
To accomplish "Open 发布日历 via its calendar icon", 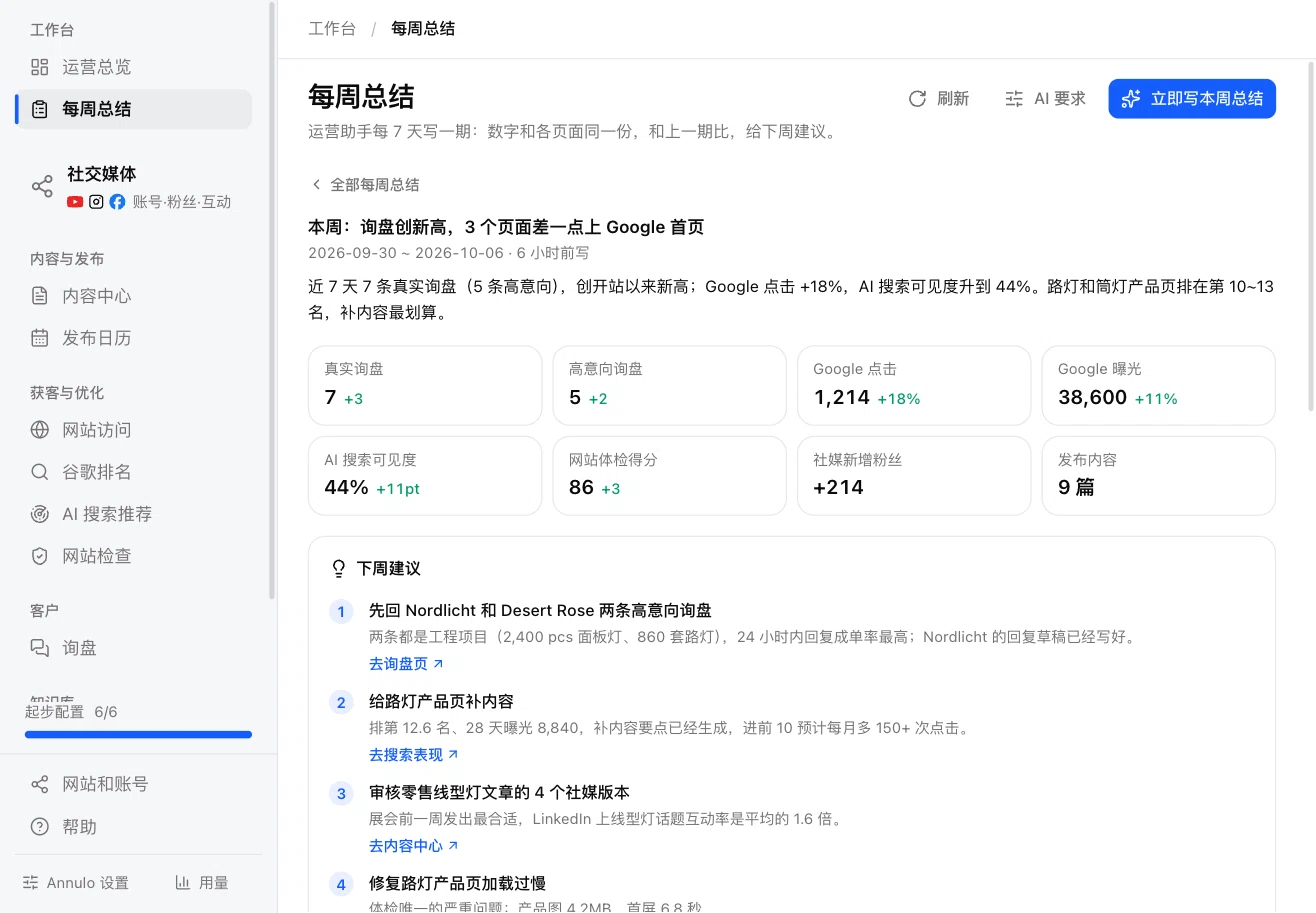I will 39,338.
